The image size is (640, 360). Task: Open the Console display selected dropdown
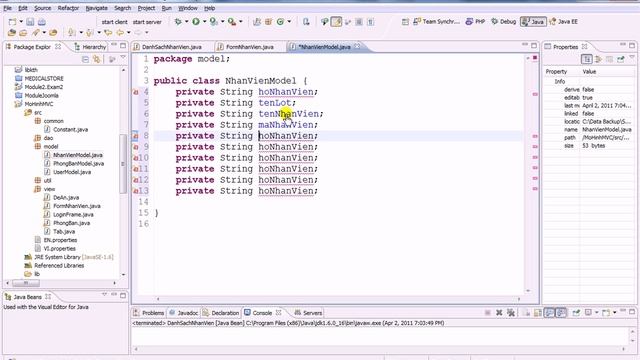pos(596,313)
